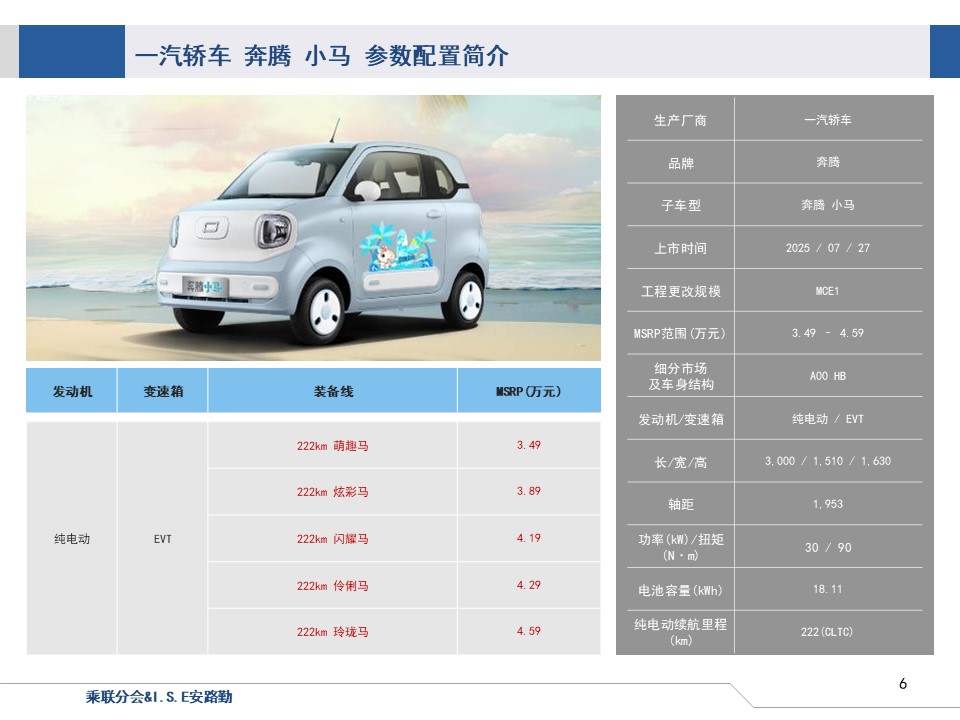Click the '发动机/变速箱' label in the spec table

coord(681,419)
